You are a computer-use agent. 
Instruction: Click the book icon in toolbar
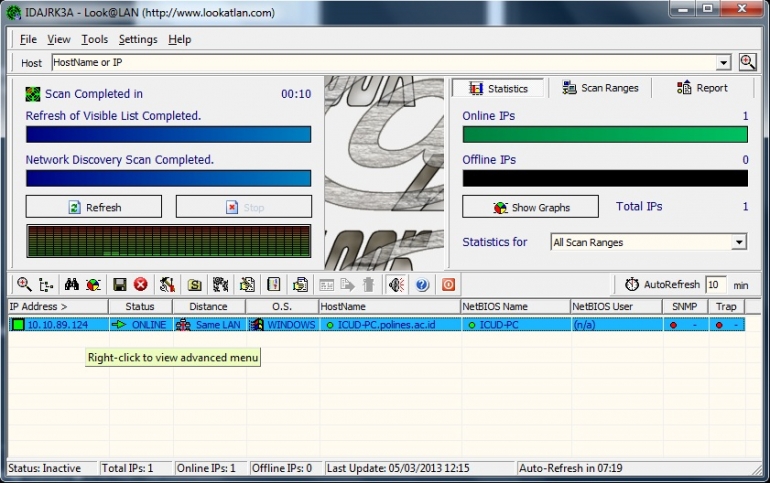click(274, 284)
